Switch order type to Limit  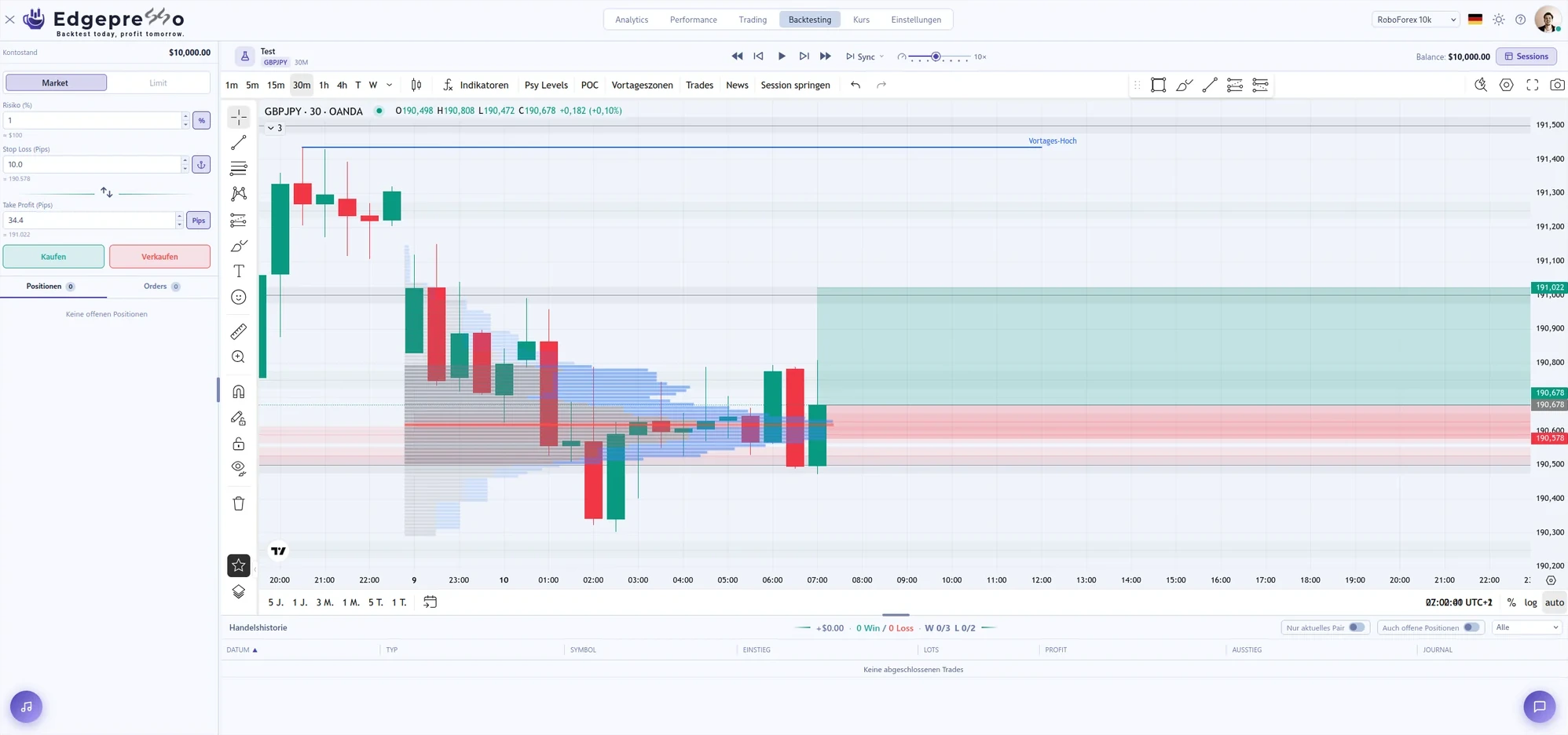pos(158,82)
